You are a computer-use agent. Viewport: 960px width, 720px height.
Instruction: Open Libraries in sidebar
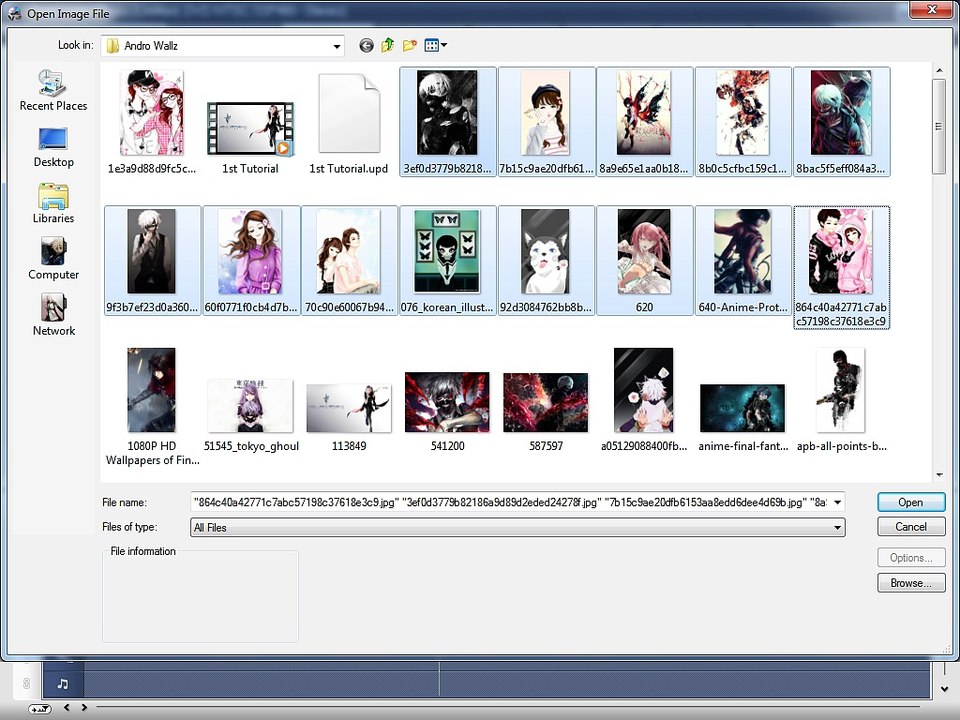point(53,203)
